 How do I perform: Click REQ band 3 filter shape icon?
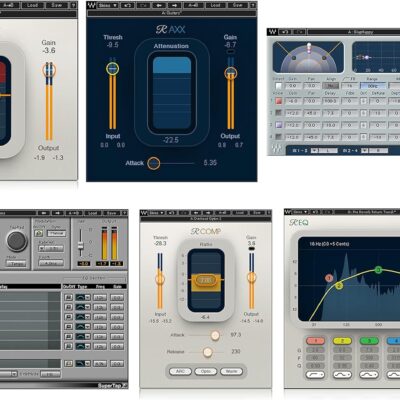369,375
